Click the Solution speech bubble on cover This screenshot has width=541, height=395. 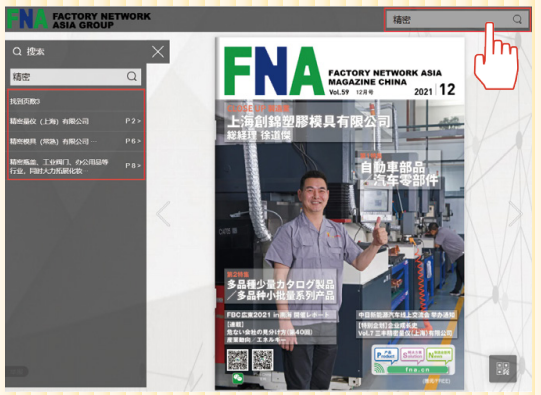[412, 355]
